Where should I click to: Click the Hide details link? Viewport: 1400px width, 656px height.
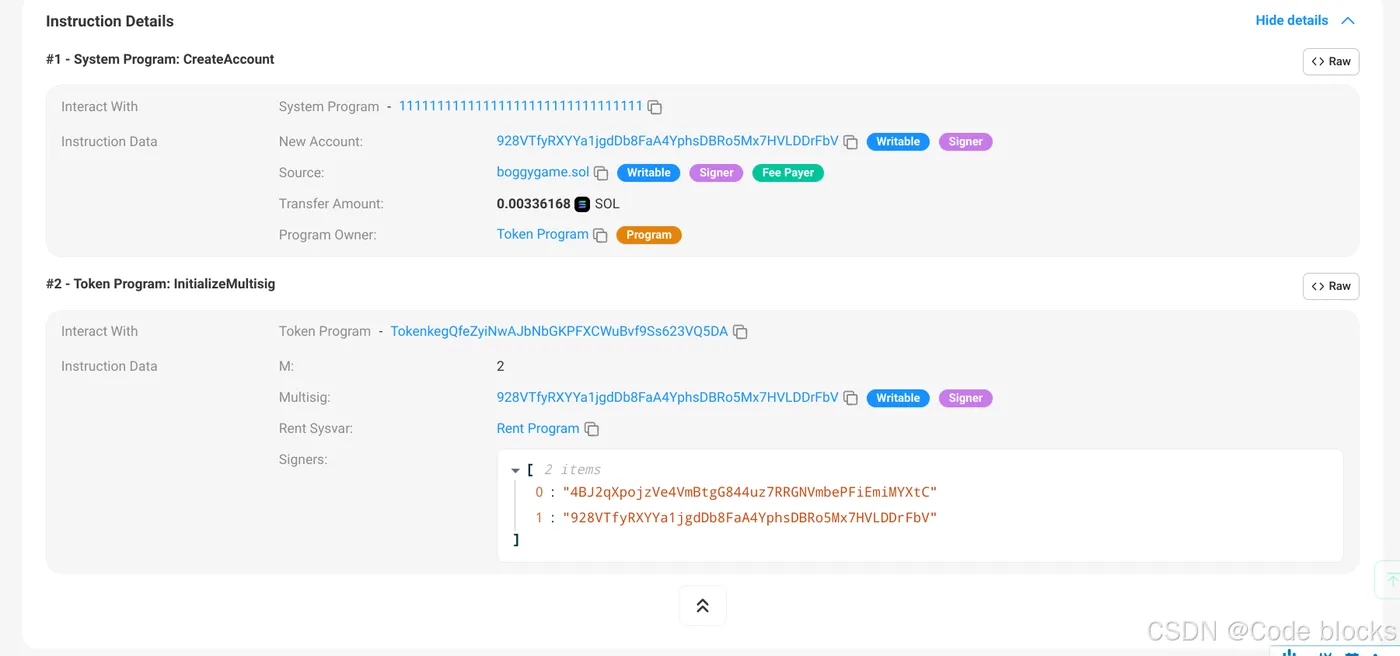(1292, 20)
